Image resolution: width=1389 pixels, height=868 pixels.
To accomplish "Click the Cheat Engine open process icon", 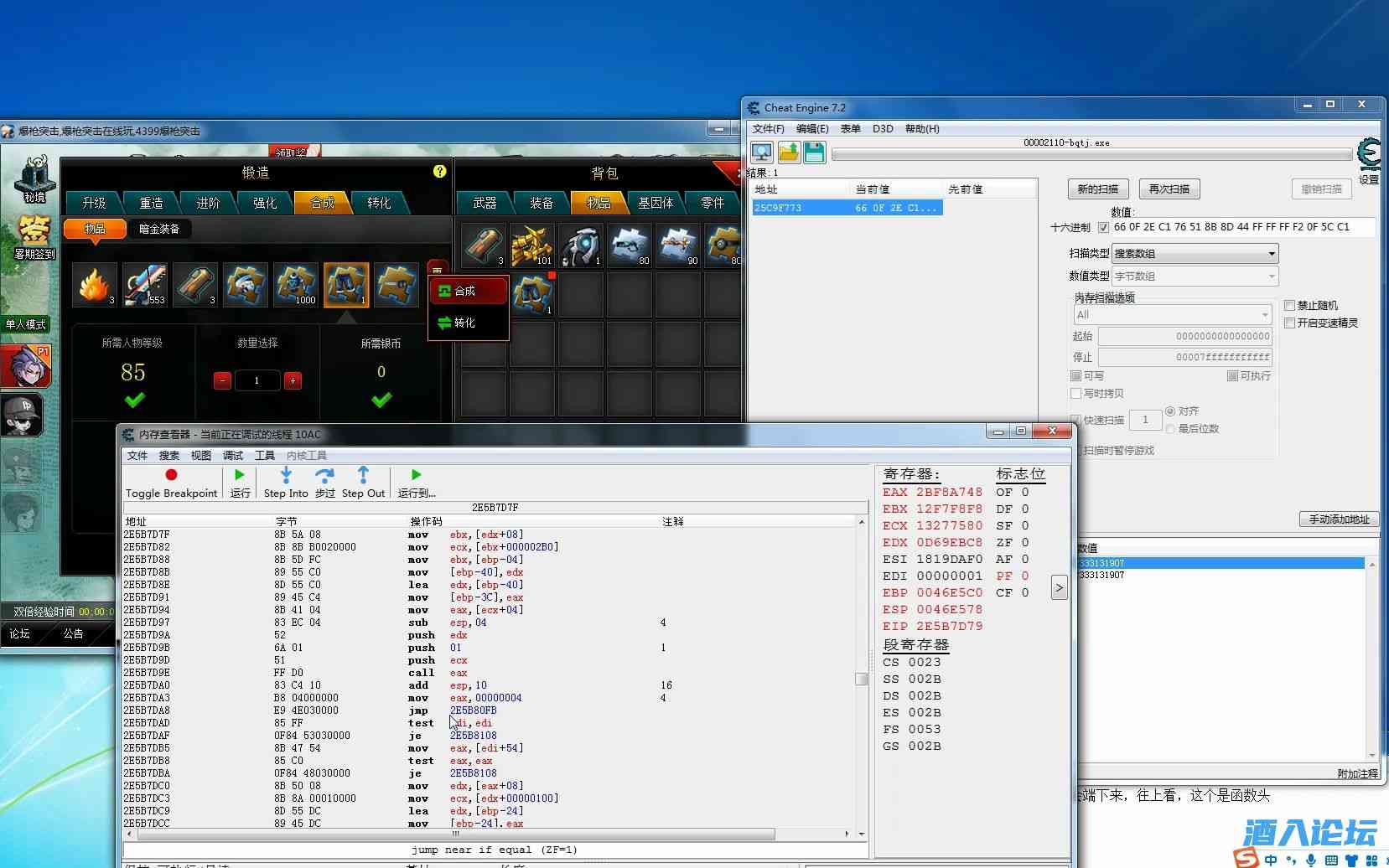I will tap(761, 152).
